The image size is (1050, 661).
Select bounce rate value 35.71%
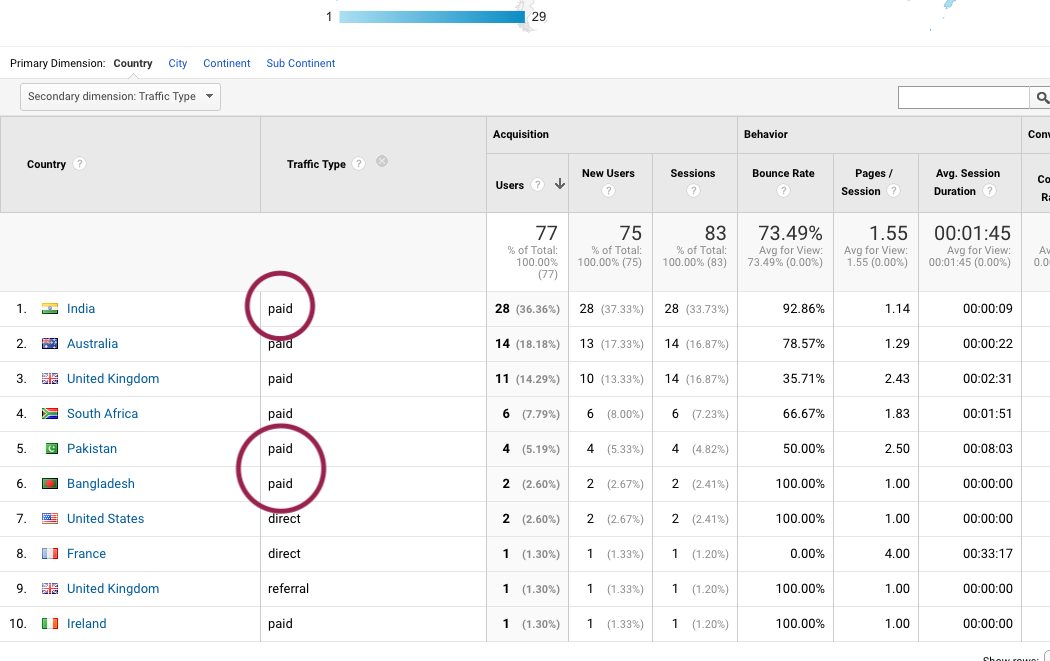tap(804, 378)
